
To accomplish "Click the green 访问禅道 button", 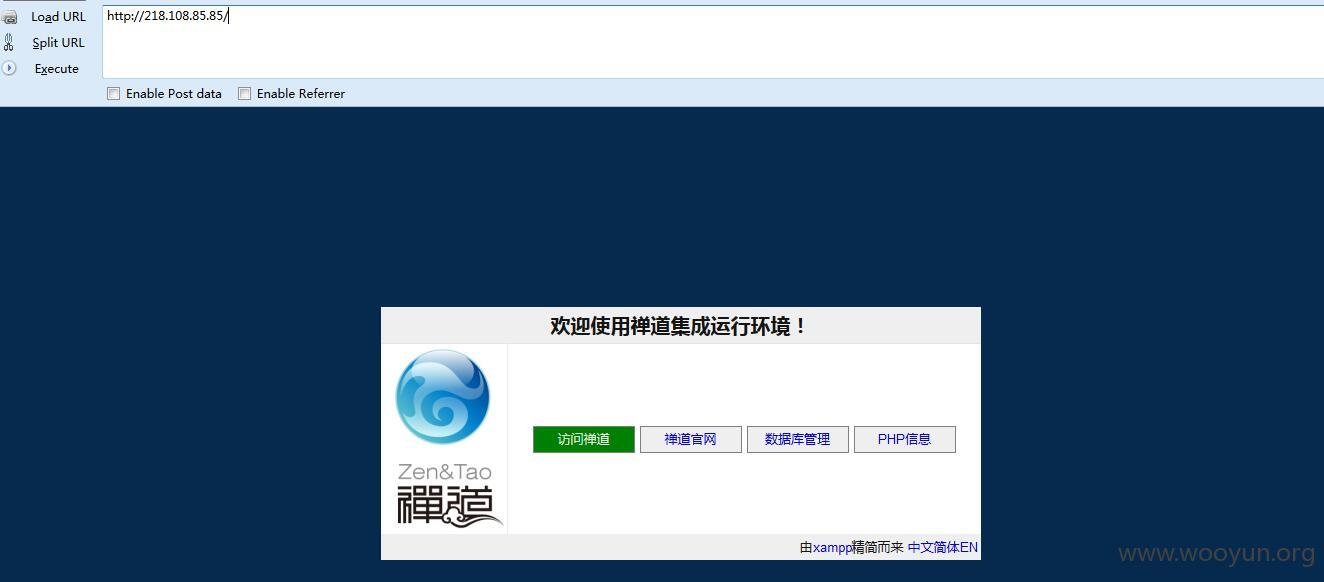I will (x=584, y=439).
